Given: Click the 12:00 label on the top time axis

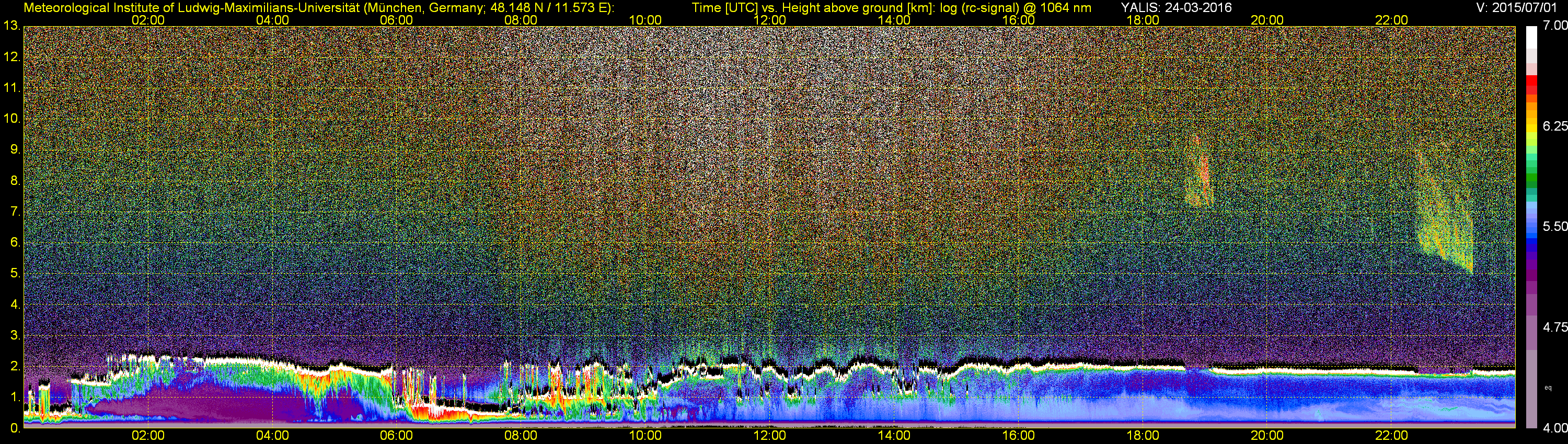Looking at the screenshot, I should [x=769, y=20].
